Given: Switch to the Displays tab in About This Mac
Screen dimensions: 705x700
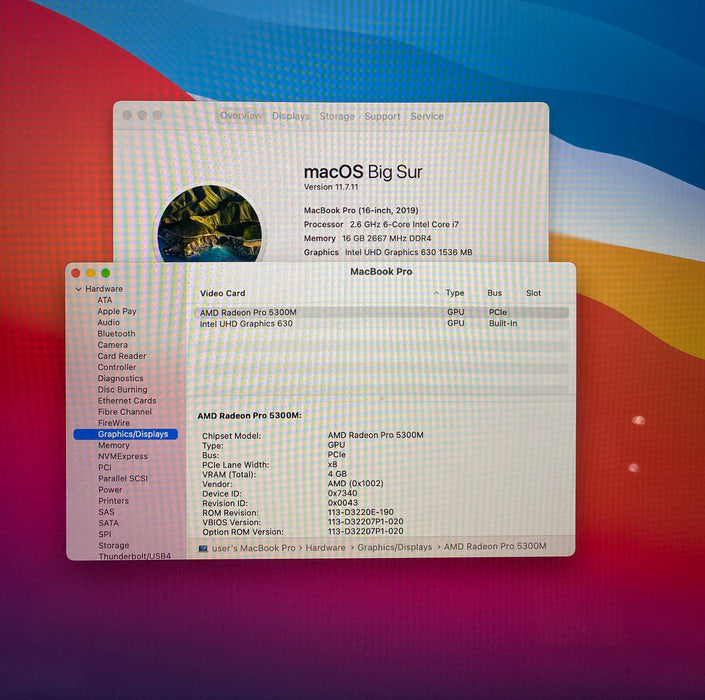Looking at the screenshot, I should pos(291,116).
